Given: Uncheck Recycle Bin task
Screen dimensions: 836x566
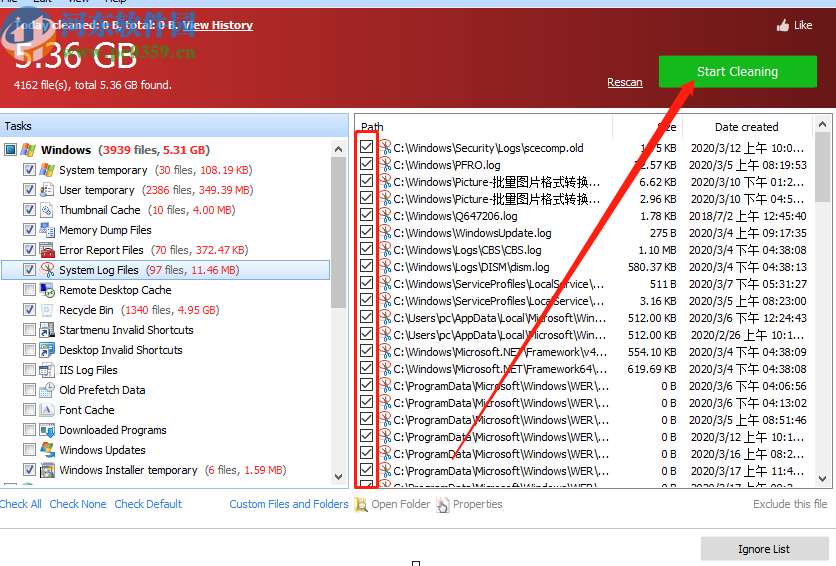Looking at the screenshot, I should coord(29,310).
